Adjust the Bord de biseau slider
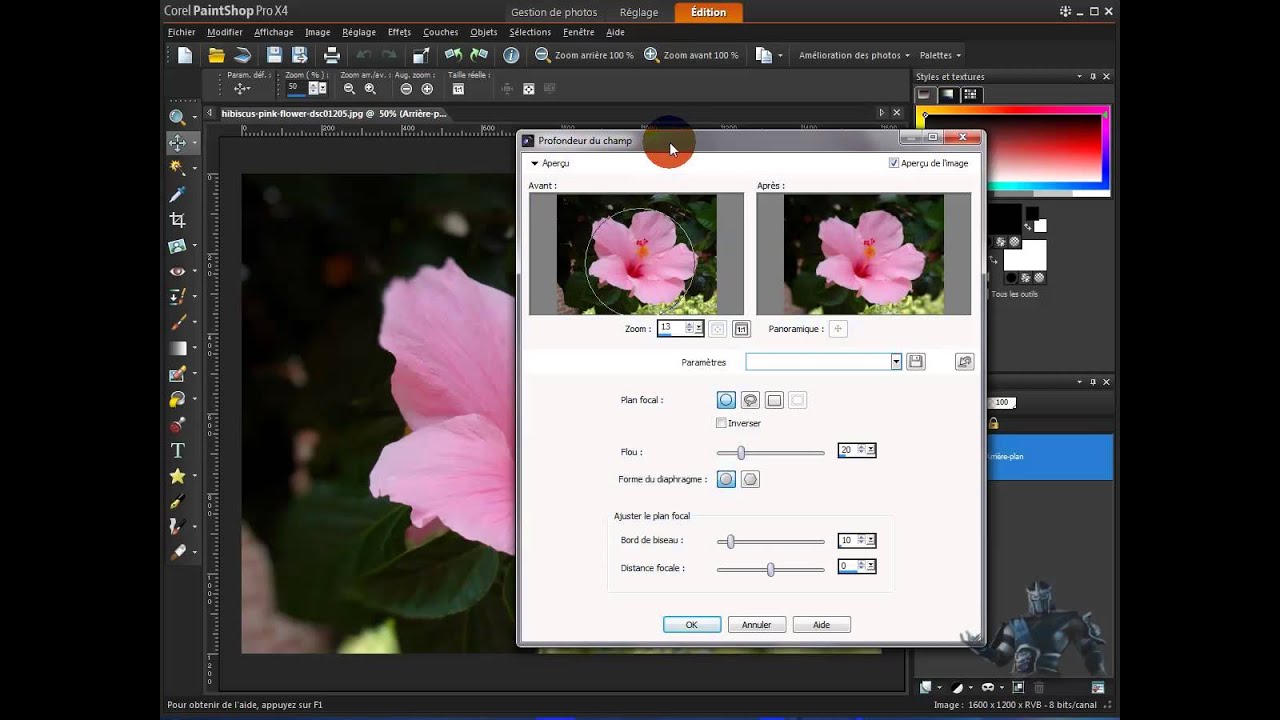 coord(770,541)
